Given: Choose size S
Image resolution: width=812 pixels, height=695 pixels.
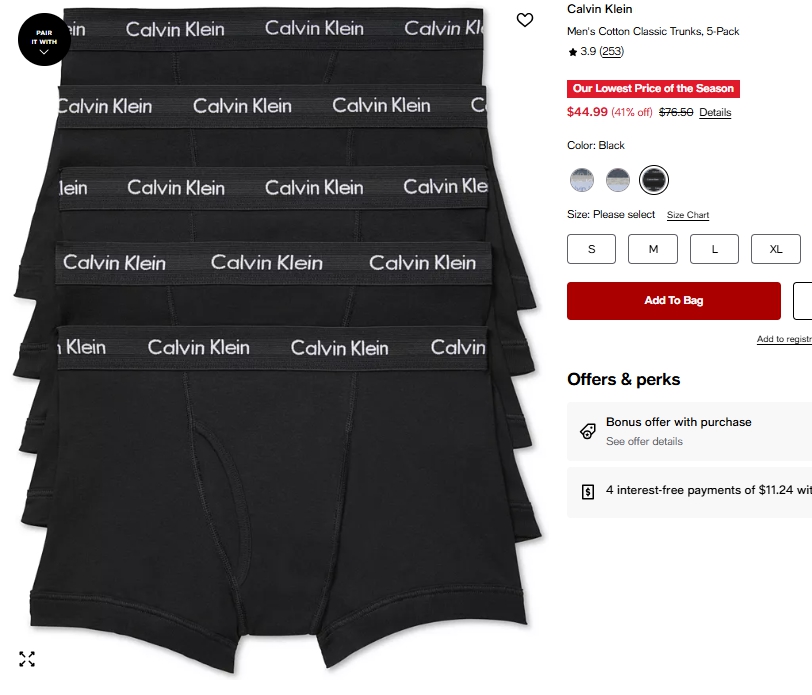Looking at the screenshot, I should tap(591, 249).
